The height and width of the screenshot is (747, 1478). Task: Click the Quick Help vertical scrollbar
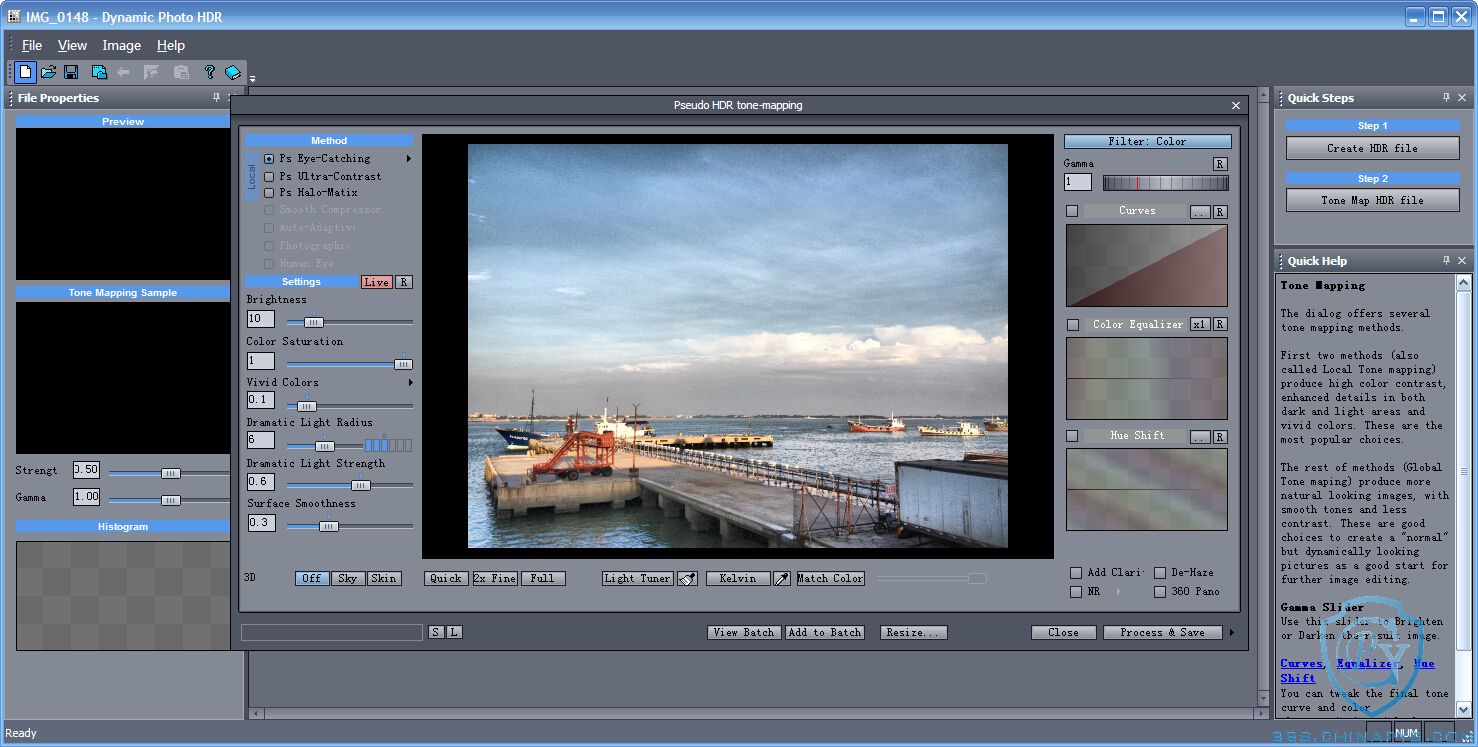(1463, 494)
